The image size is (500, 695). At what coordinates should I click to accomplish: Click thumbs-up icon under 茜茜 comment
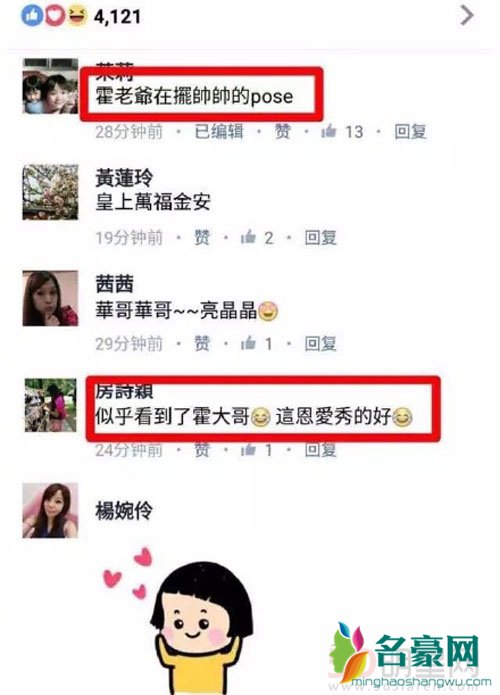[248, 343]
